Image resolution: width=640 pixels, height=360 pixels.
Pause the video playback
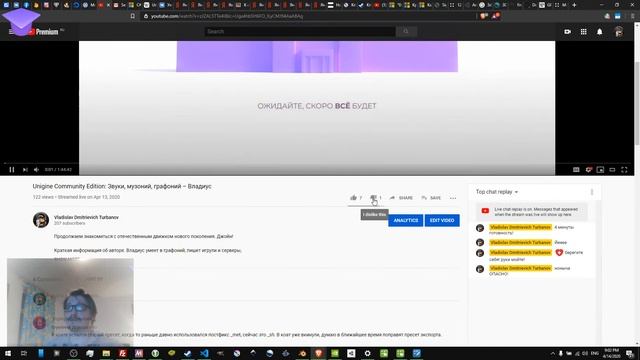click(12, 169)
